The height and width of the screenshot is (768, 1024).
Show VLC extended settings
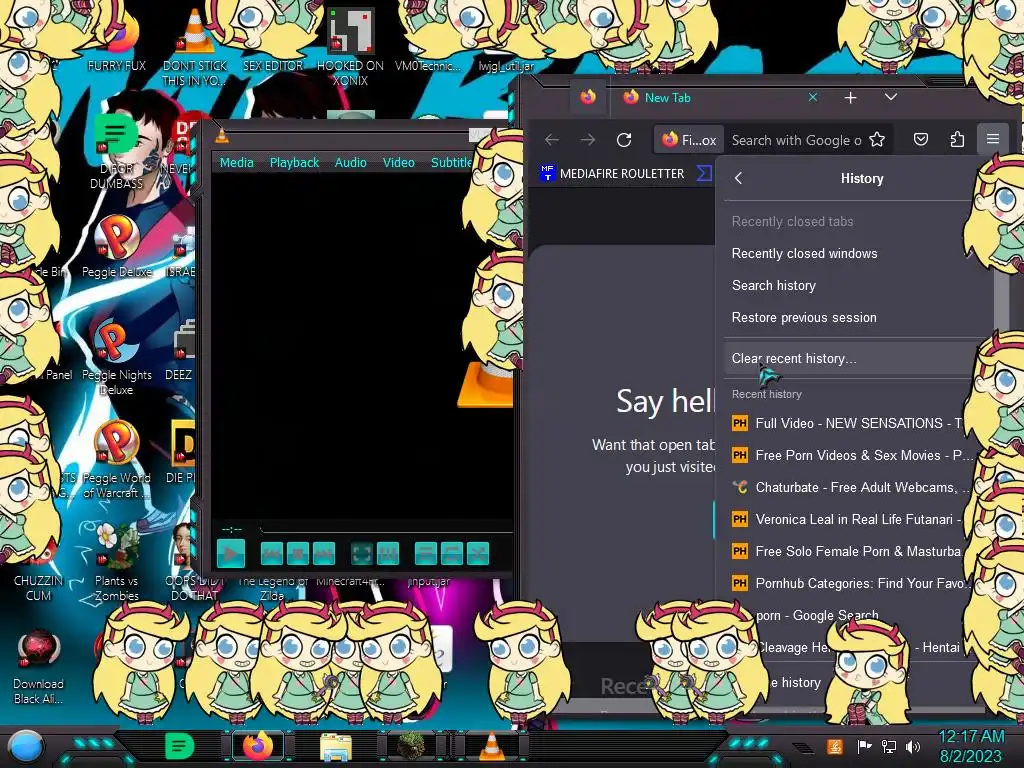click(x=388, y=554)
